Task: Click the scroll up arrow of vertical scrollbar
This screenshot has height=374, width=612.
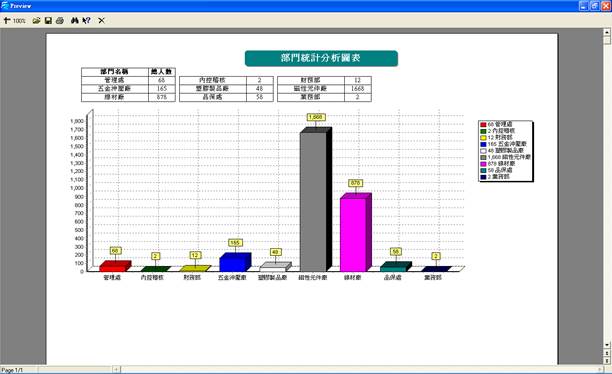Action: tap(607, 32)
